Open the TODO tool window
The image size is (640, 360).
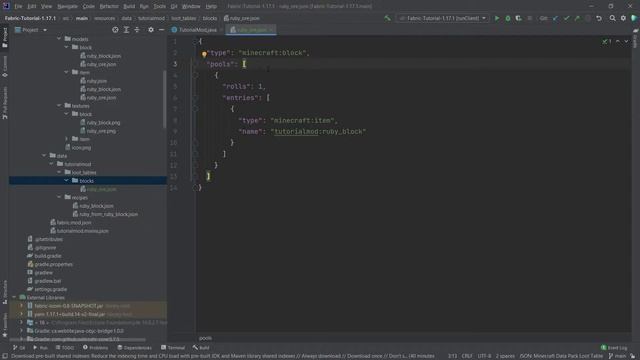[65, 348]
